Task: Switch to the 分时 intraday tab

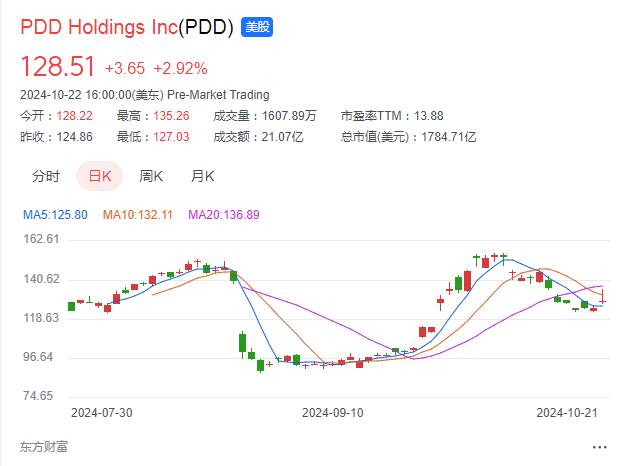Action: (46, 176)
